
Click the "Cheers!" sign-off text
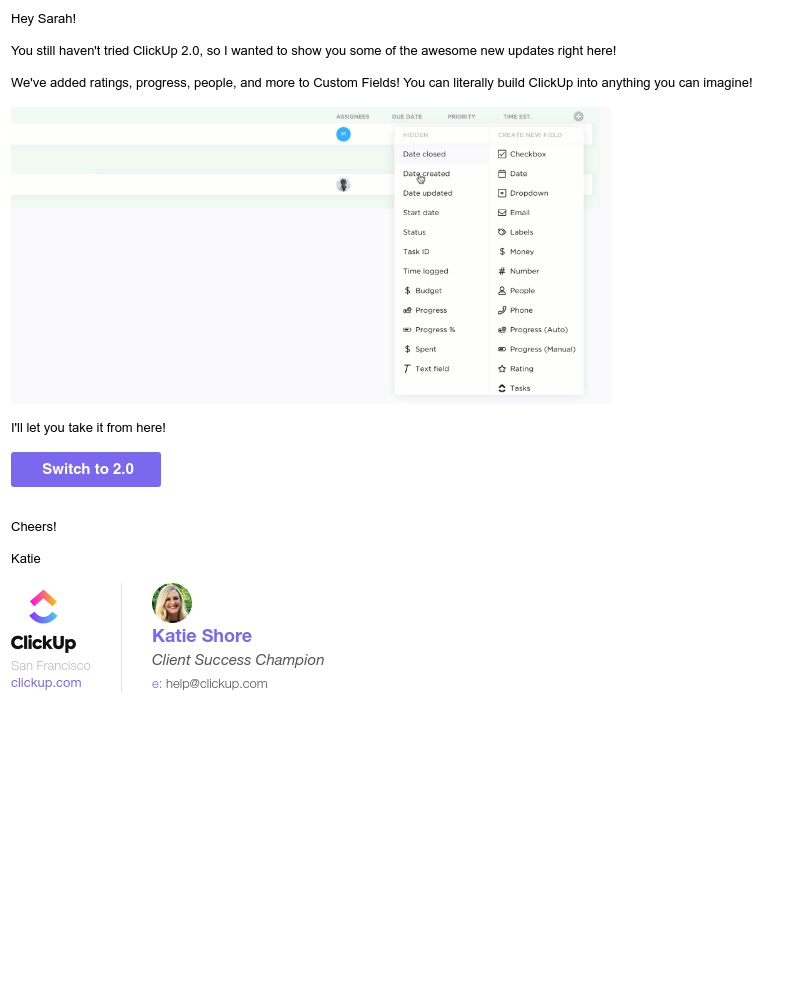(x=34, y=527)
